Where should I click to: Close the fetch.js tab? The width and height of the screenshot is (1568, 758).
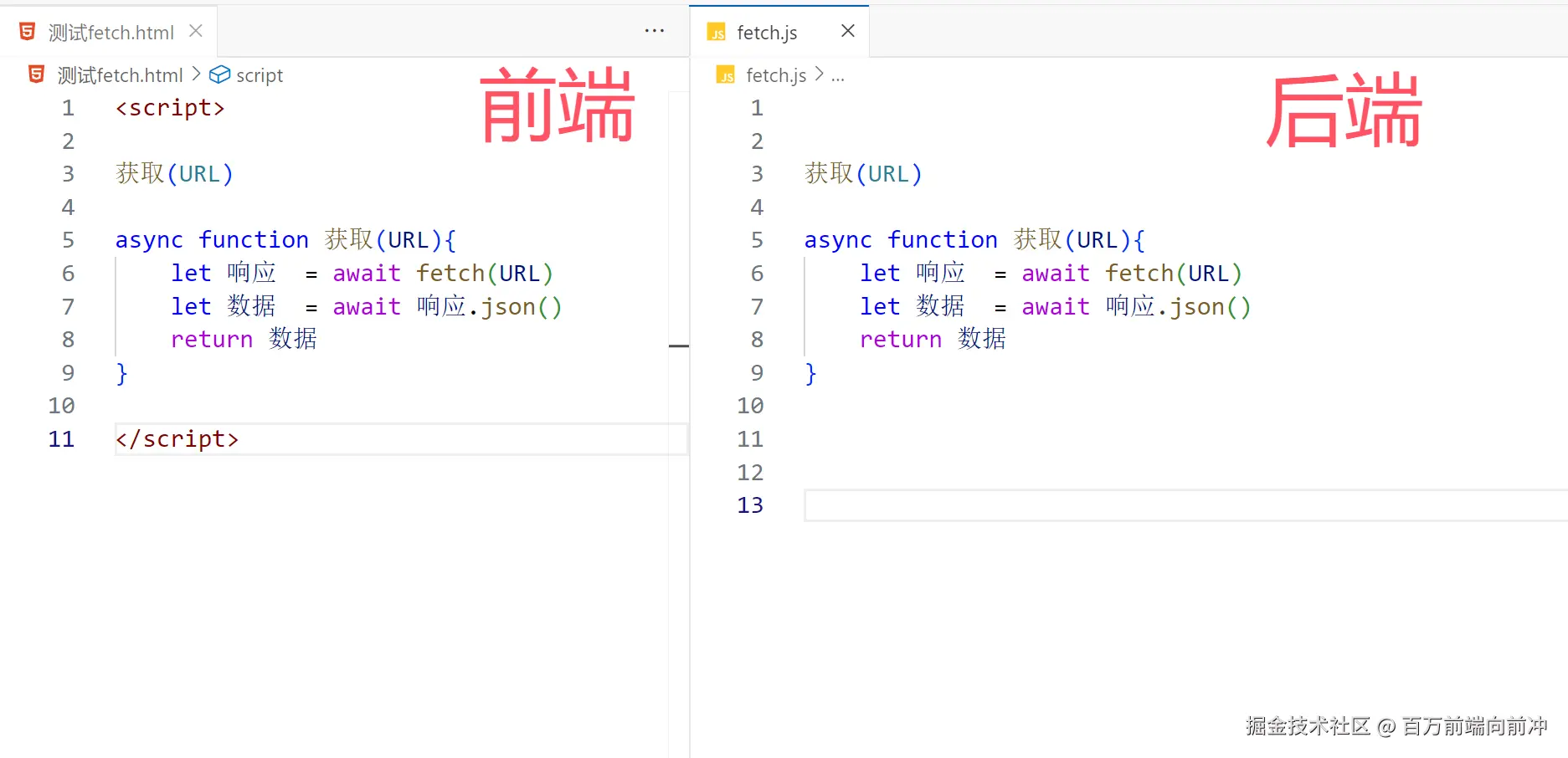(847, 31)
